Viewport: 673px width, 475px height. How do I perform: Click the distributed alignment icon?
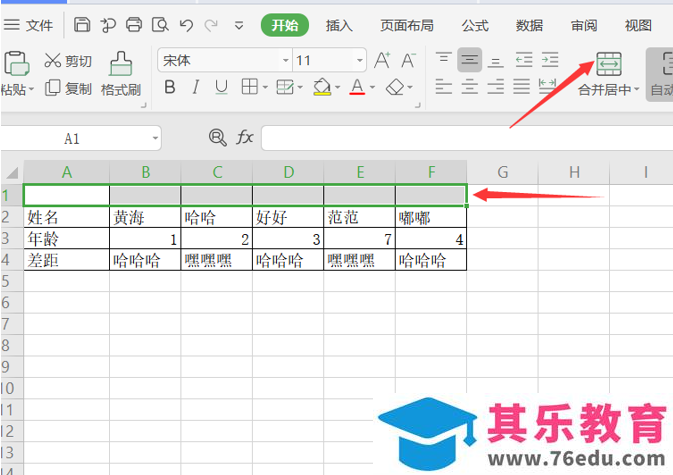[x=547, y=87]
